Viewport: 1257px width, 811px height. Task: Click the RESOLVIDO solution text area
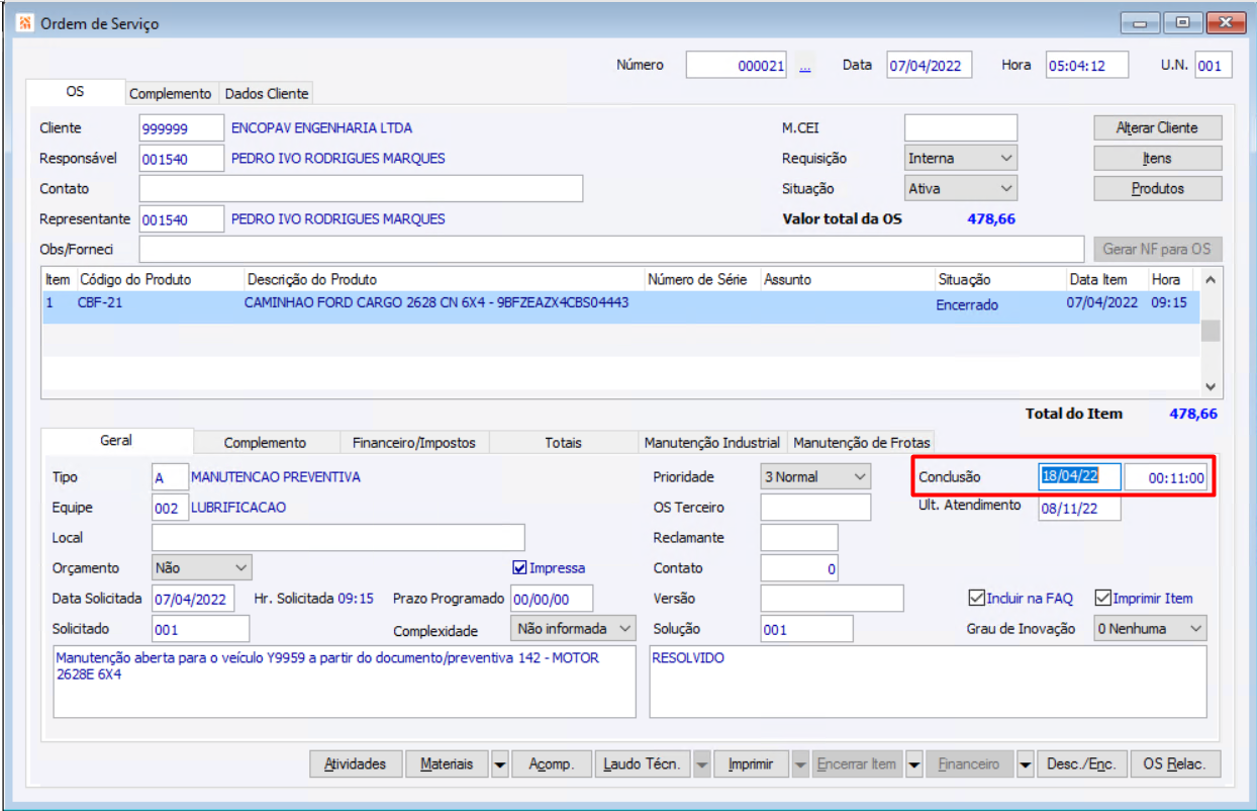pyautogui.click(x=928, y=681)
